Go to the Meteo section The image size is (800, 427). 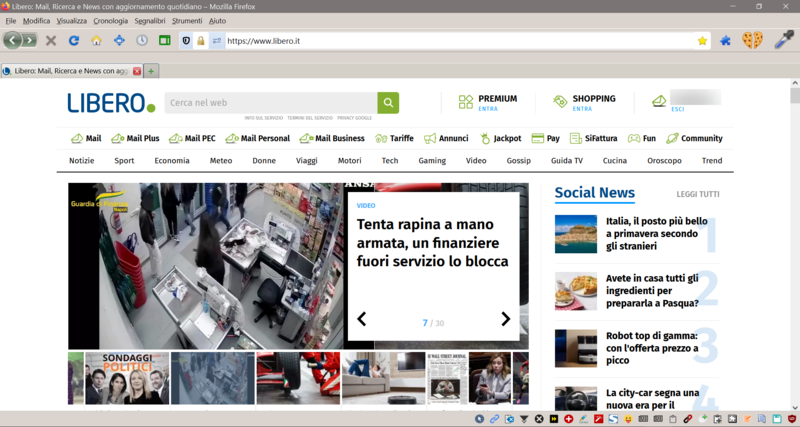(x=221, y=160)
